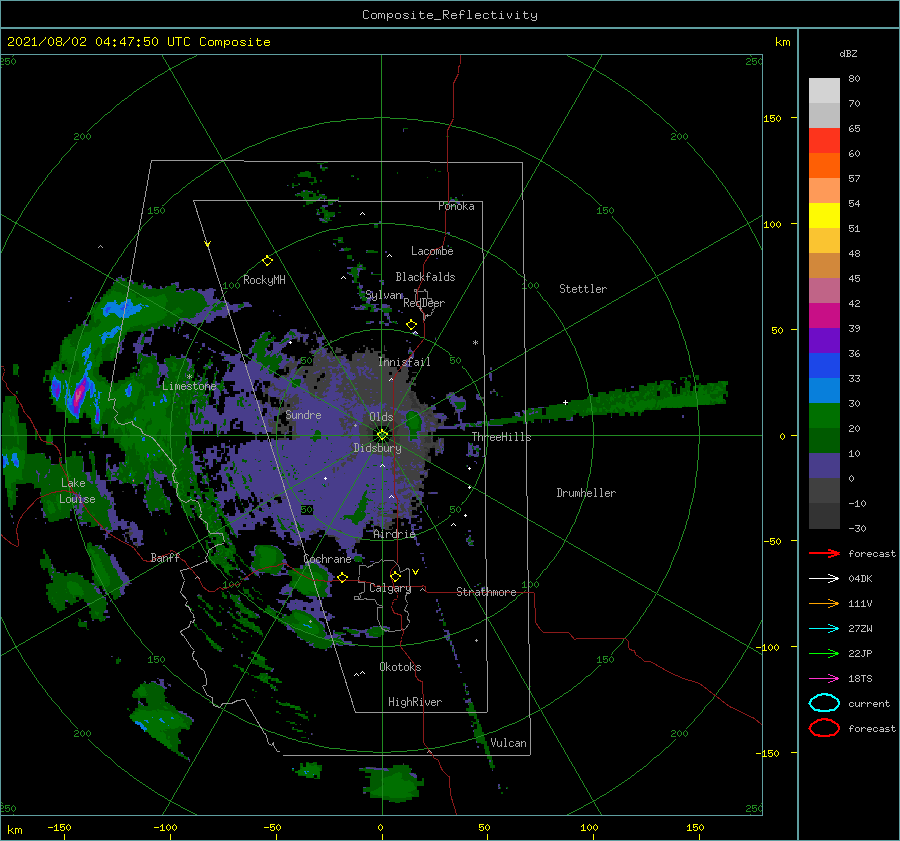Click the Calgary city label
This screenshot has width=900, height=841.
(x=390, y=588)
